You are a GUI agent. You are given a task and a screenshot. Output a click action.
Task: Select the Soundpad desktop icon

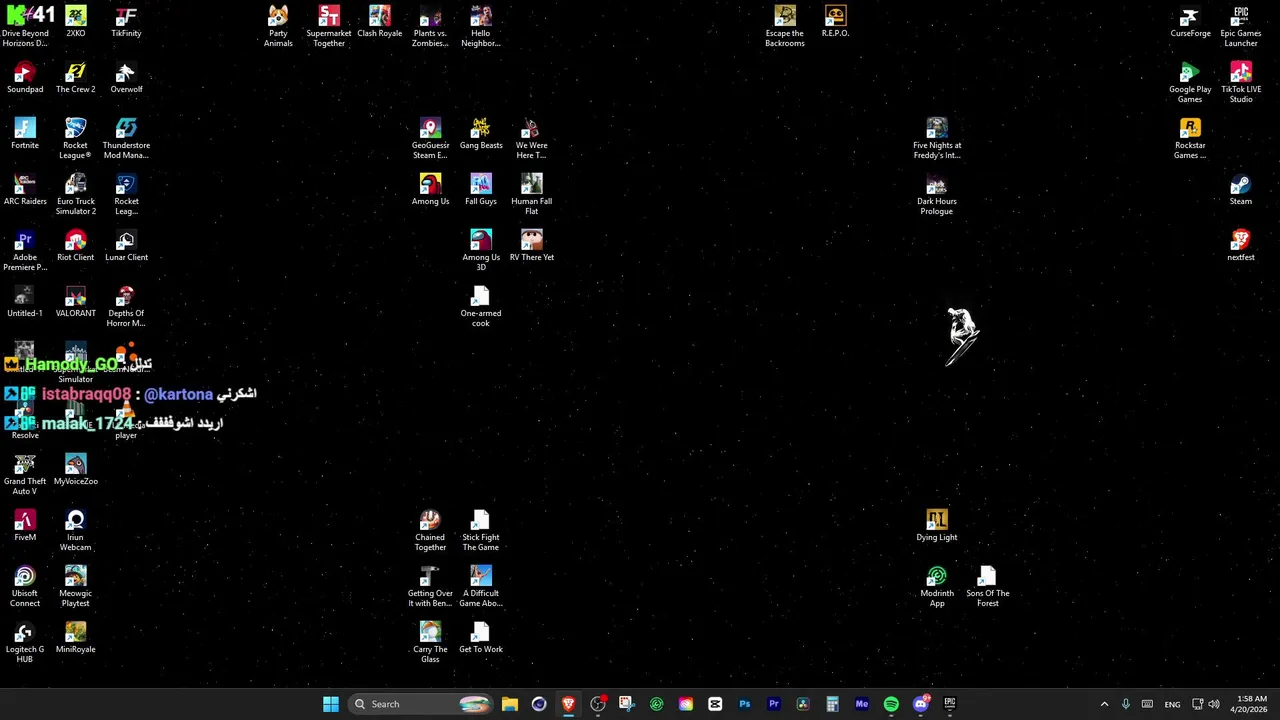[x=25, y=77]
